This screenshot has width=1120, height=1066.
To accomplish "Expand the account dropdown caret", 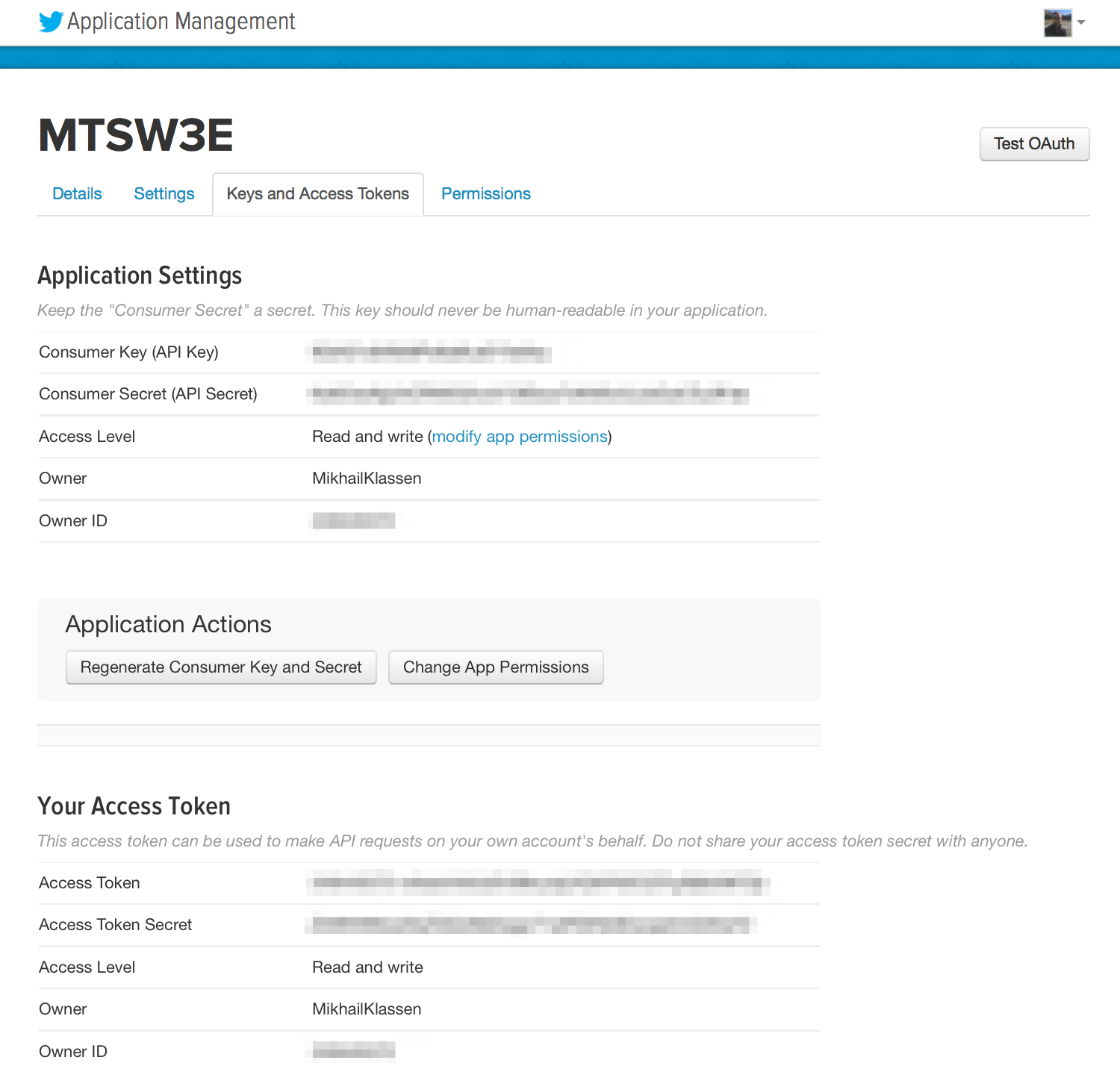I will click(x=1081, y=23).
